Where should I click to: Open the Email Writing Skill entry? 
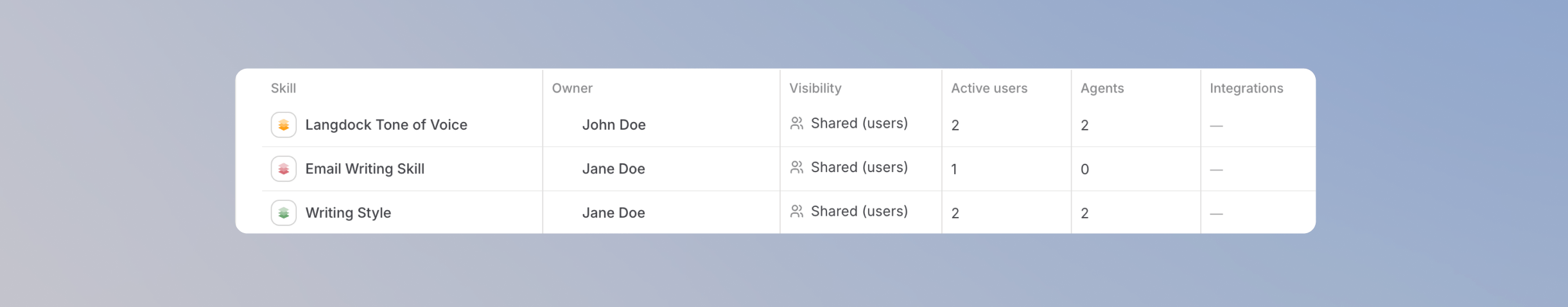365,169
